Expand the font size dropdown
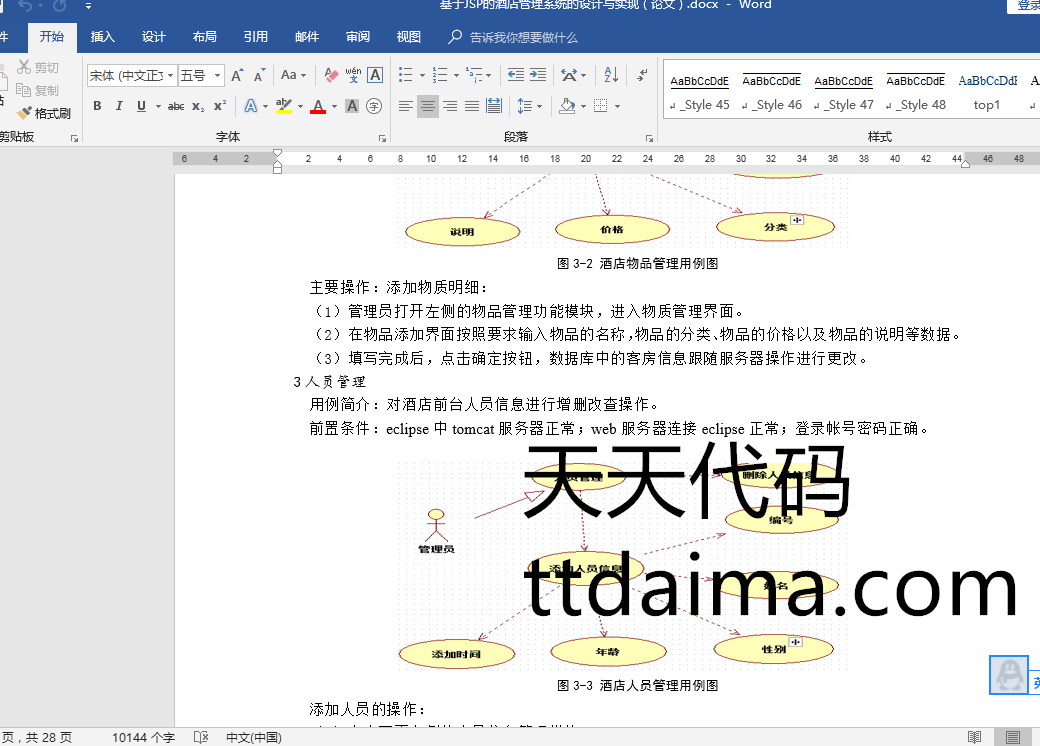Image resolution: width=1040 pixels, height=746 pixels. pyautogui.click(x=218, y=76)
